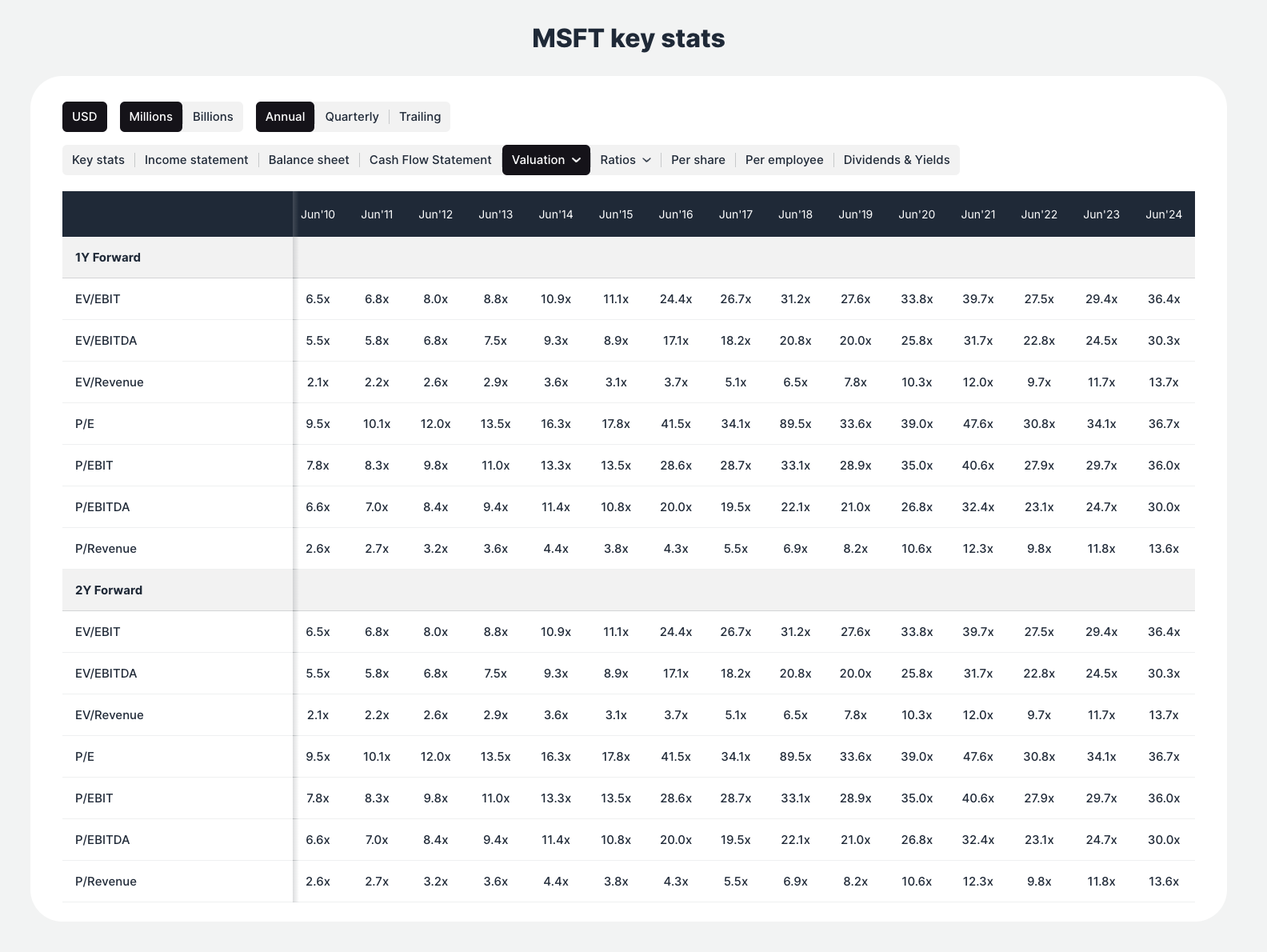
Task: Click P/E row label under 1Y Forward
Action: click(85, 424)
